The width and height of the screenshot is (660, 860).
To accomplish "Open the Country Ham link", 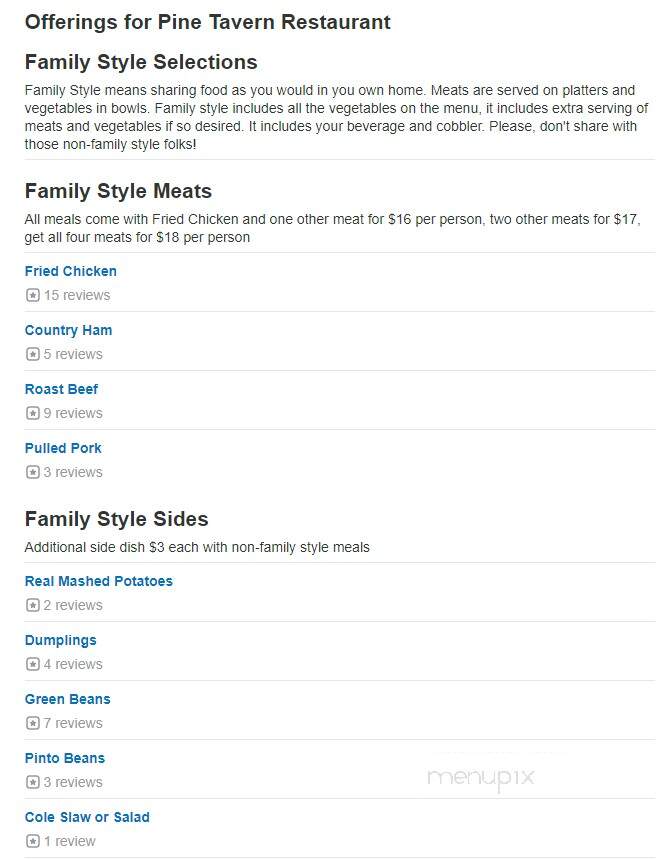I will (x=69, y=330).
